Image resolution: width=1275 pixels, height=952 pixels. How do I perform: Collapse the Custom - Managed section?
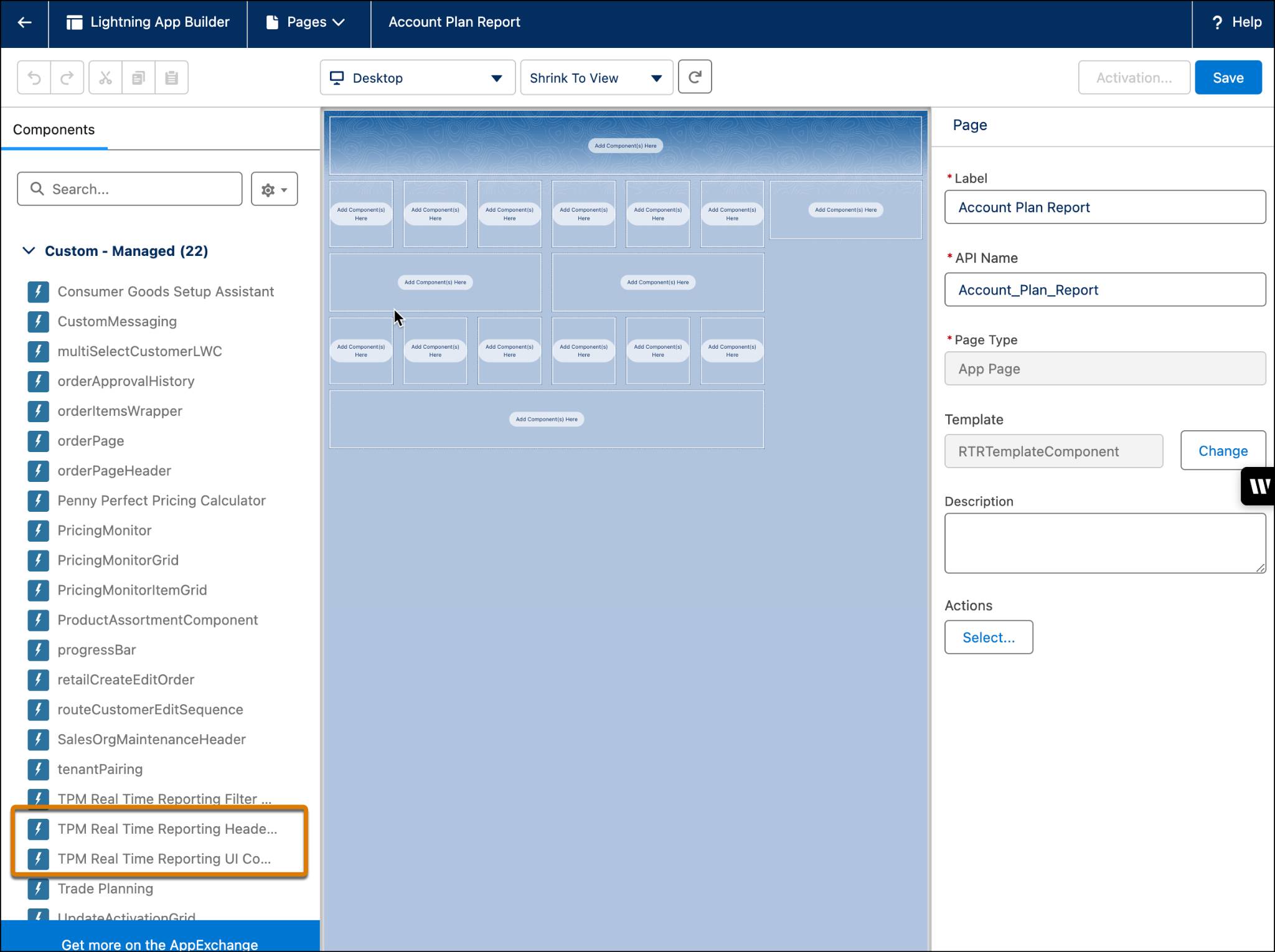coord(29,251)
